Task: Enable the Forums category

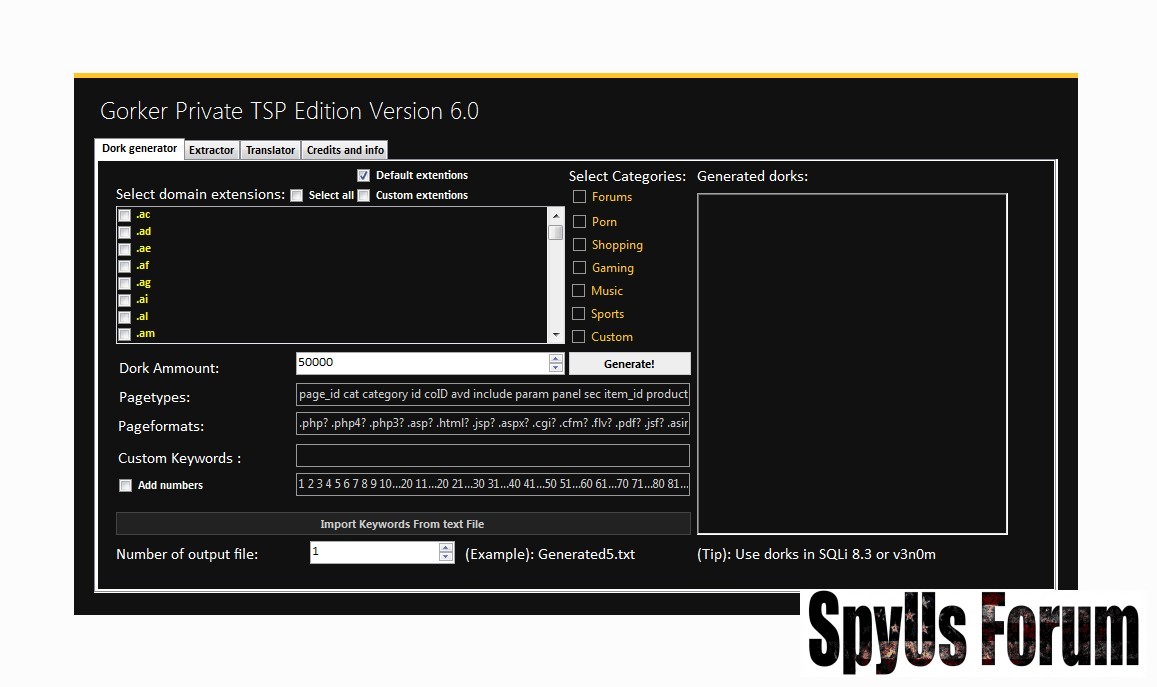Action: click(x=579, y=197)
